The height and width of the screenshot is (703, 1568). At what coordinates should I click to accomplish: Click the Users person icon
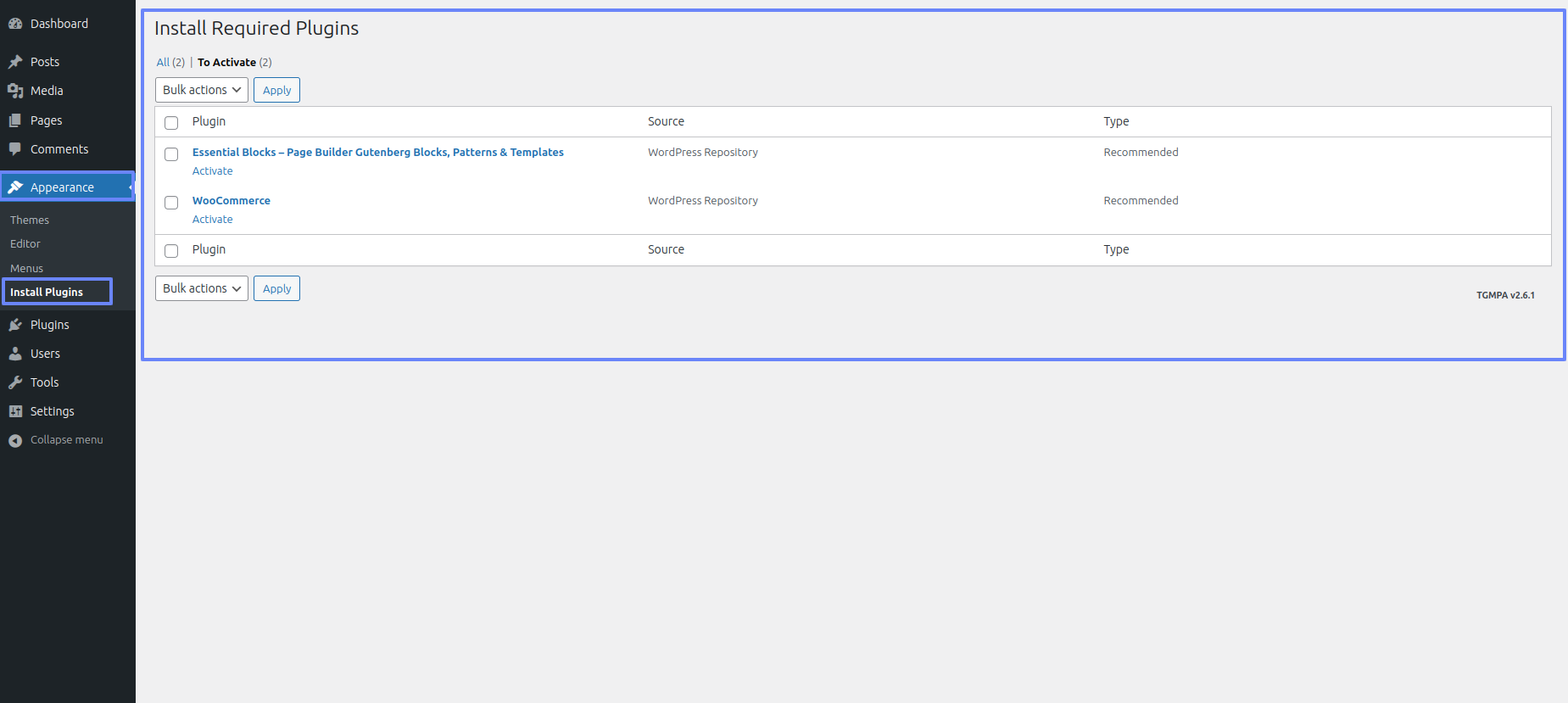[x=15, y=354]
